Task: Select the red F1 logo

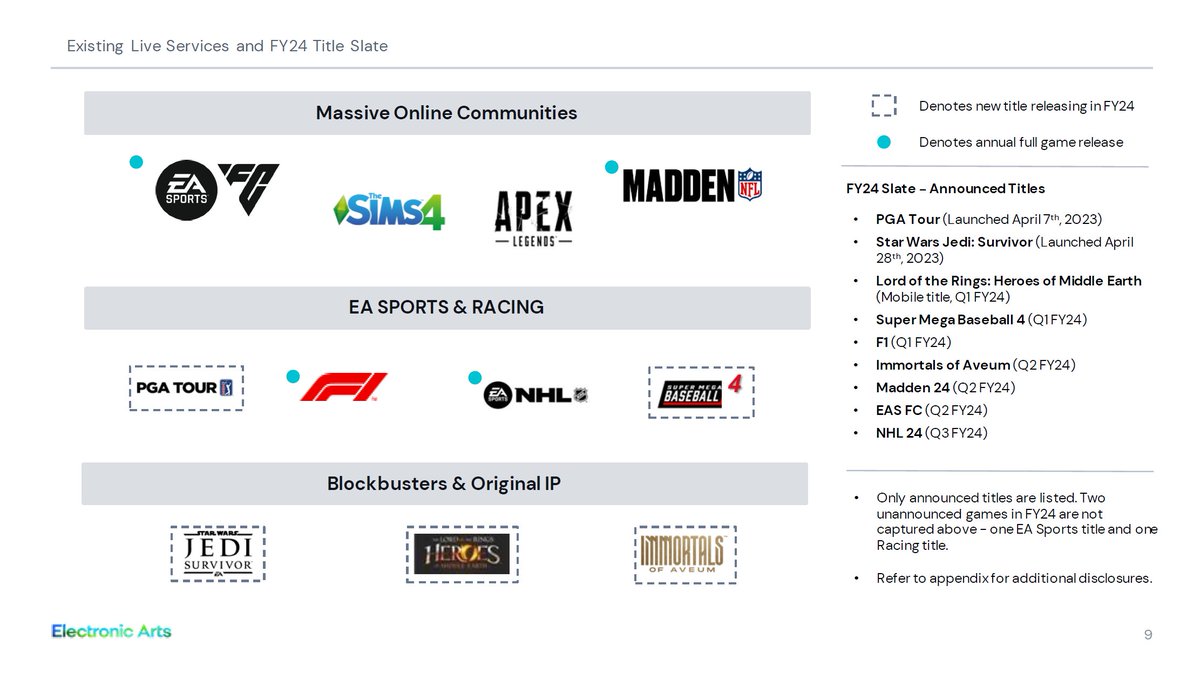Action: [x=343, y=387]
